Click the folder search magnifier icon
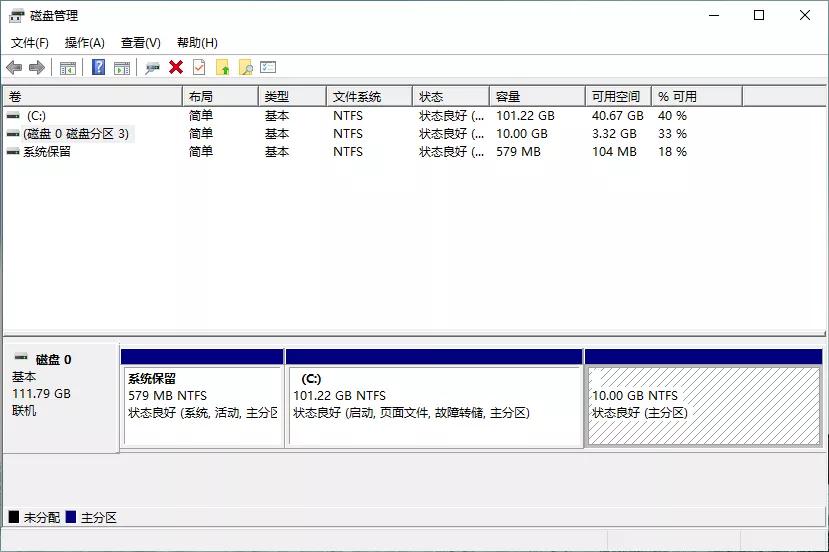The width and height of the screenshot is (829, 552). tap(245, 67)
